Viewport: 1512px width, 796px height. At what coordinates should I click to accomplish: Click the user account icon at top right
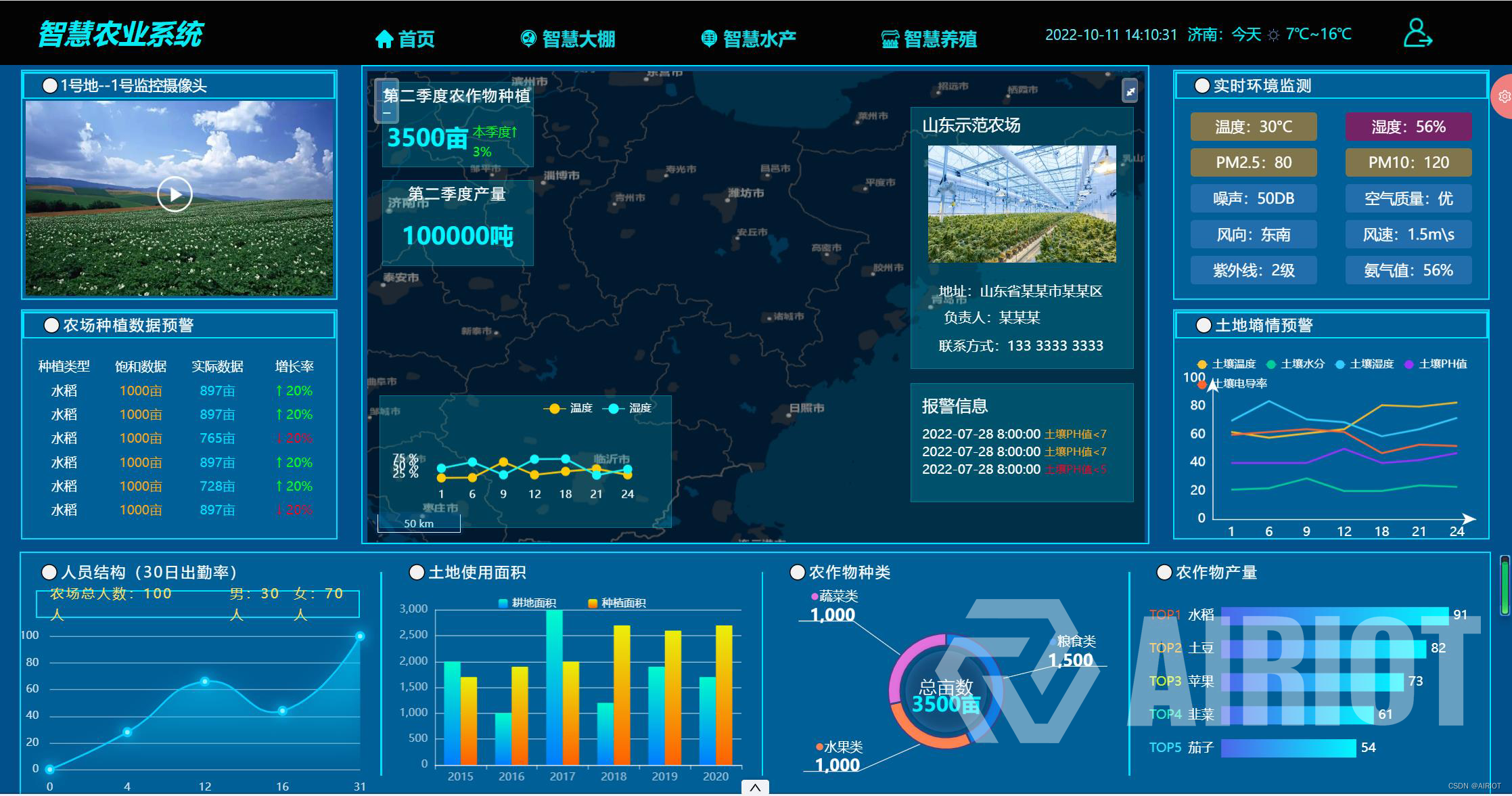(1418, 32)
